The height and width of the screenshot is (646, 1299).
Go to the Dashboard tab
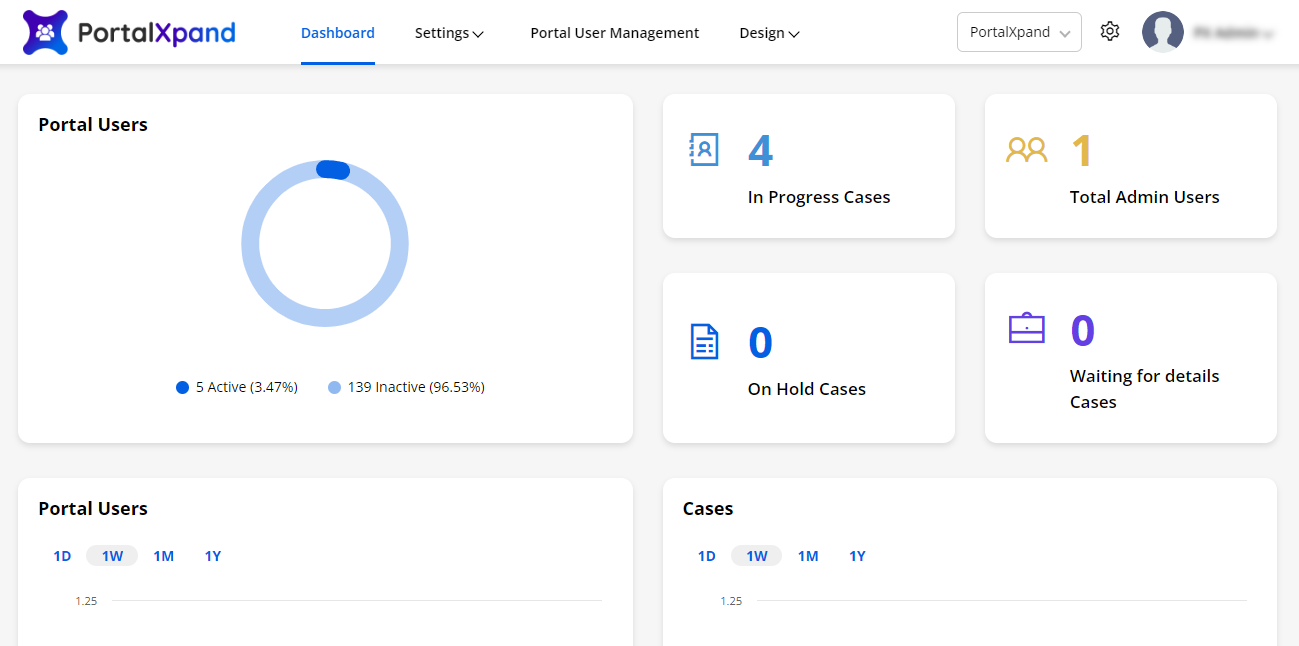tap(337, 33)
